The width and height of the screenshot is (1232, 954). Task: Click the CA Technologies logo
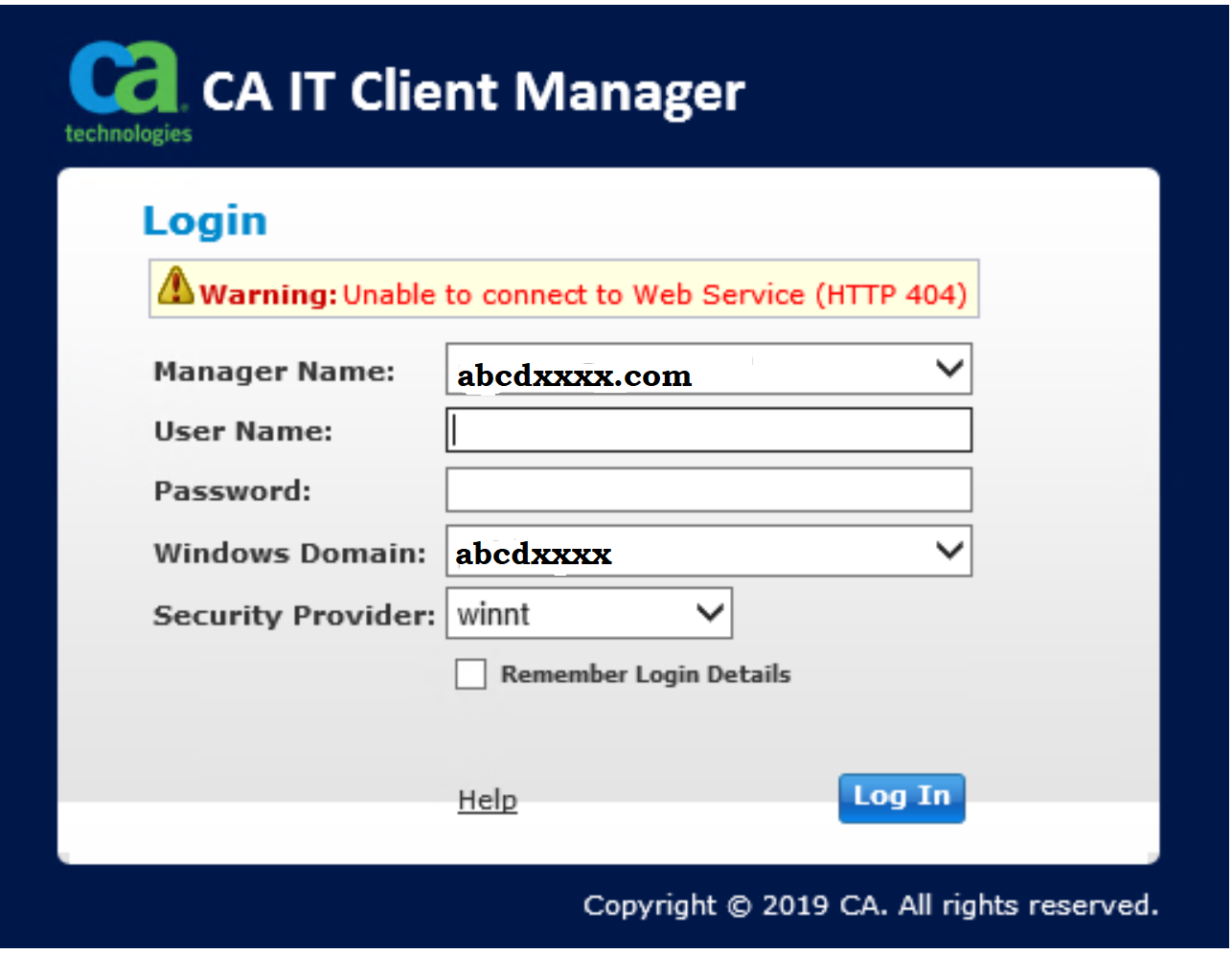[x=127, y=92]
